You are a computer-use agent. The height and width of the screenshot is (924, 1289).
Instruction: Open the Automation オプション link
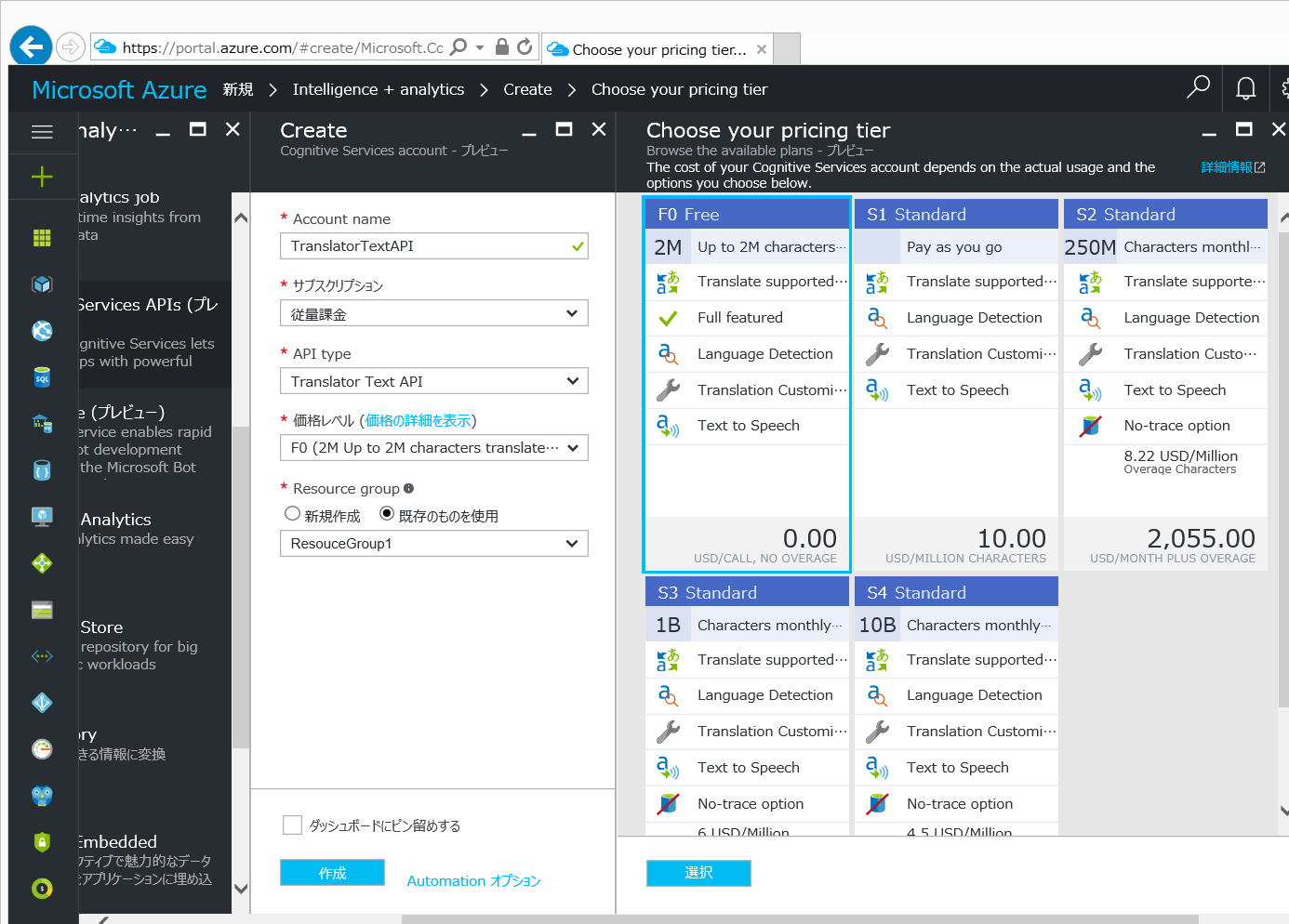point(473,880)
